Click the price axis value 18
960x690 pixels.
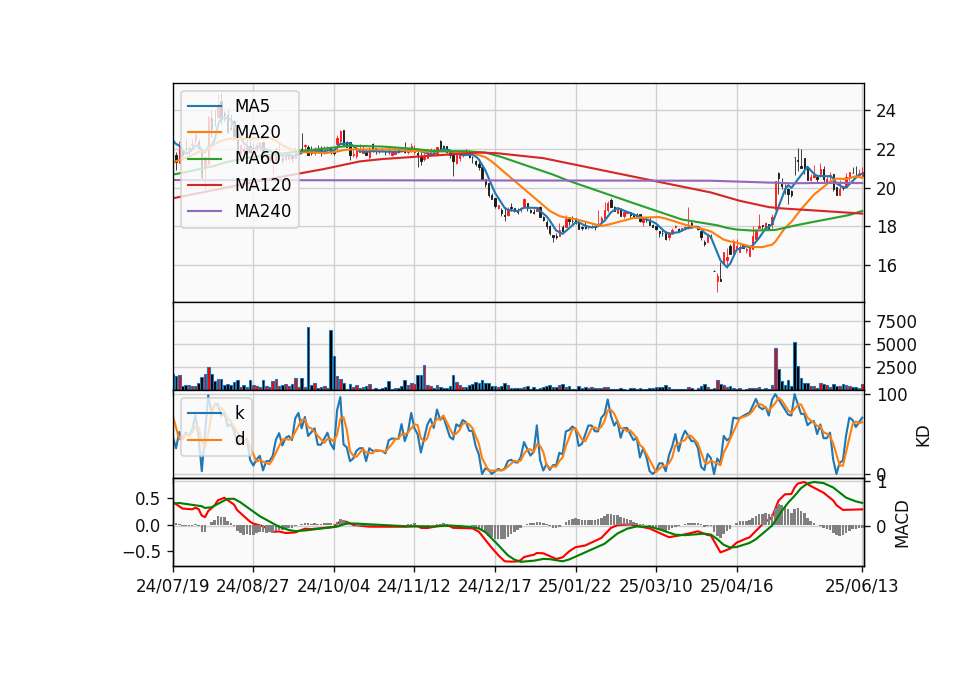pos(886,227)
